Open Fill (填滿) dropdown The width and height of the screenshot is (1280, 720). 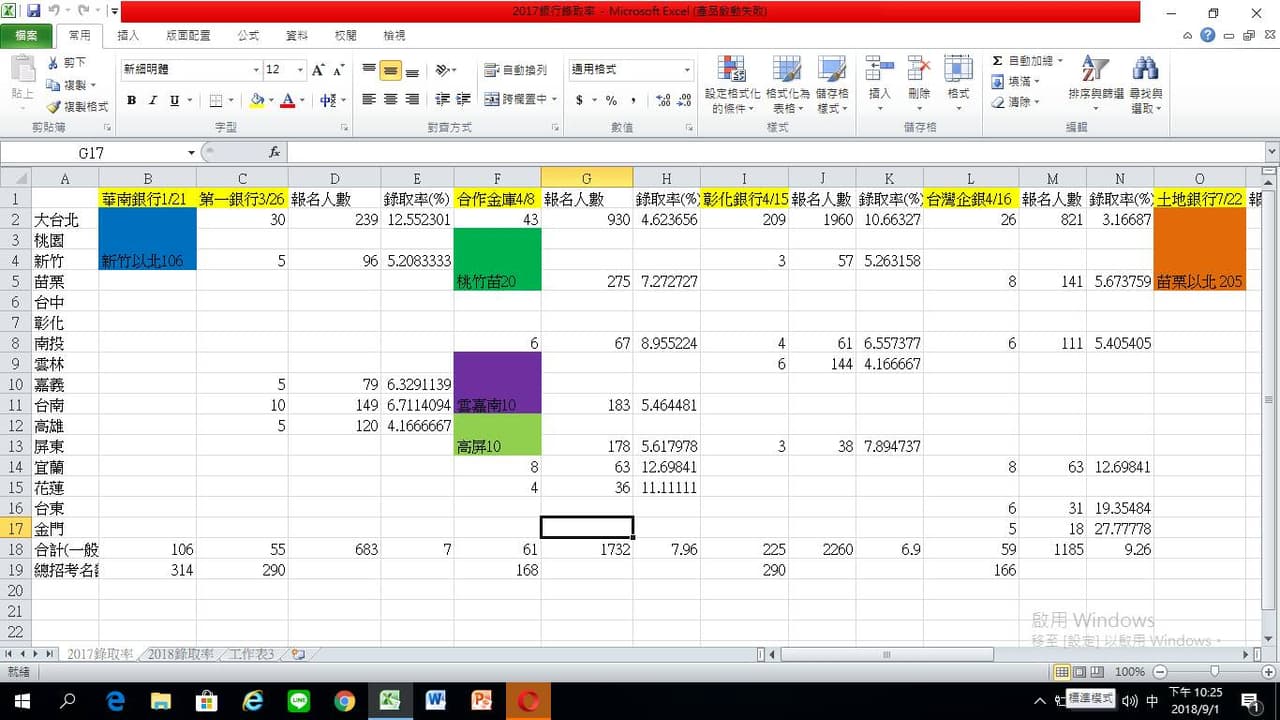[x=1016, y=82]
